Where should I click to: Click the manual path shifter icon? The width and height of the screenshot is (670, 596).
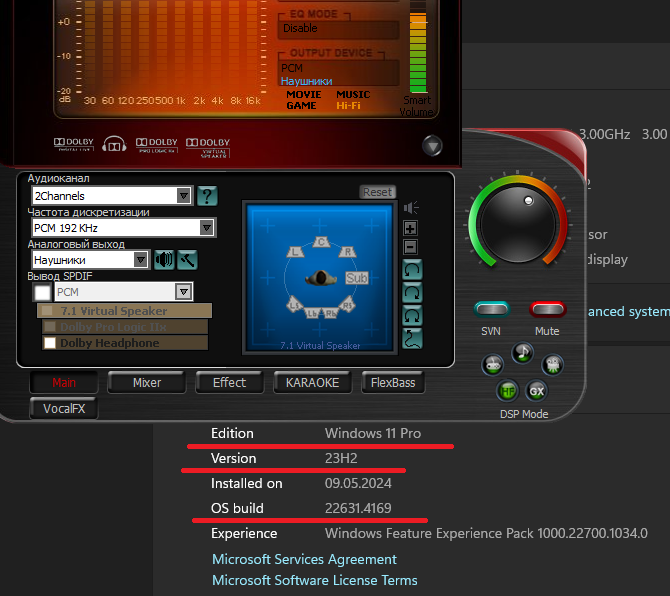[x=412, y=339]
